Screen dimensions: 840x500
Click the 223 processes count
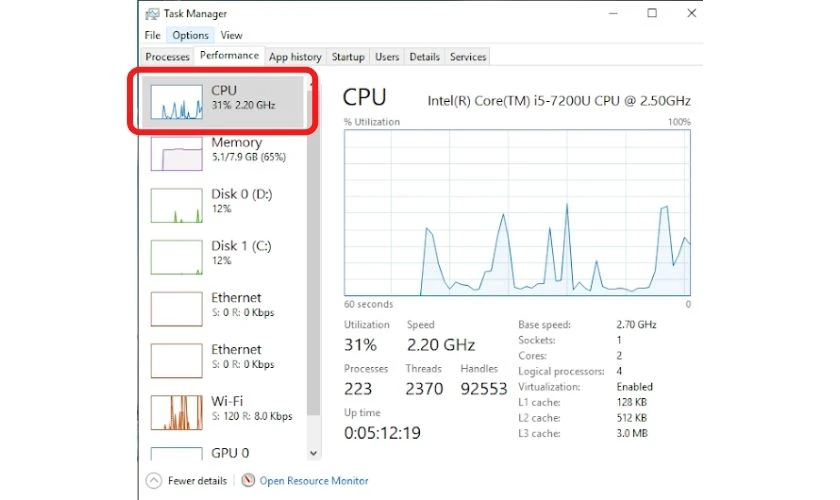(358, 389)
